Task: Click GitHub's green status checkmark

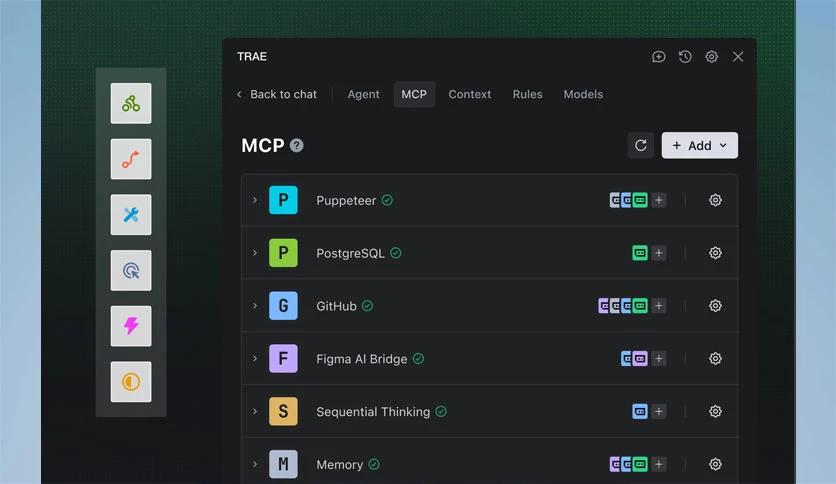Action: [367, 305]
